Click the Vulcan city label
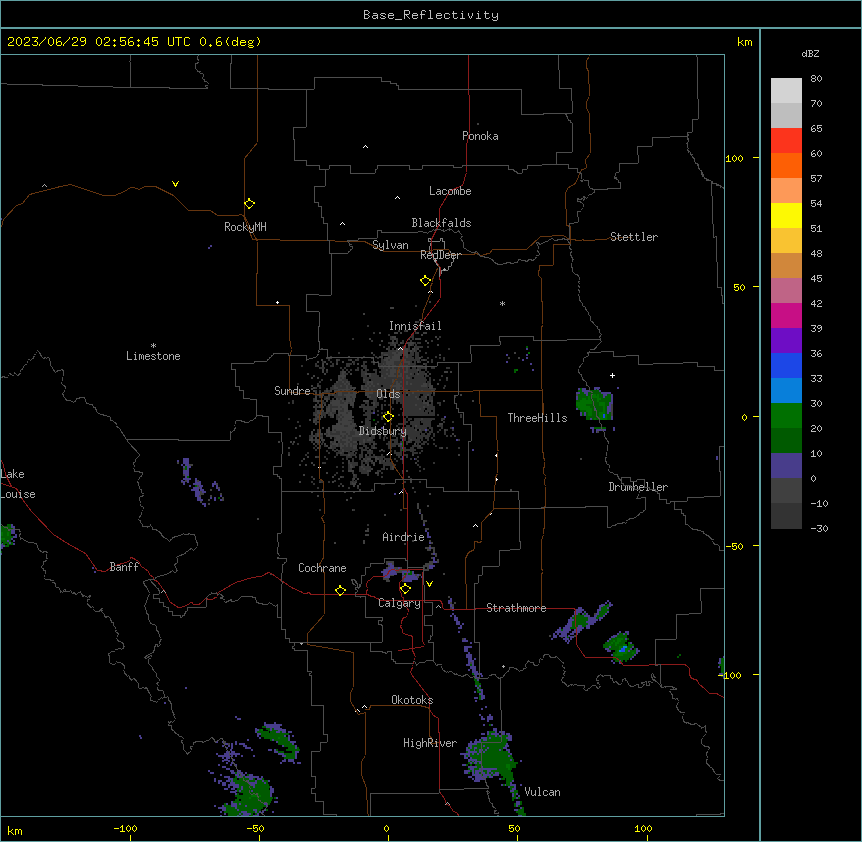This screenshot has height=842, width=862. [543, 792]
